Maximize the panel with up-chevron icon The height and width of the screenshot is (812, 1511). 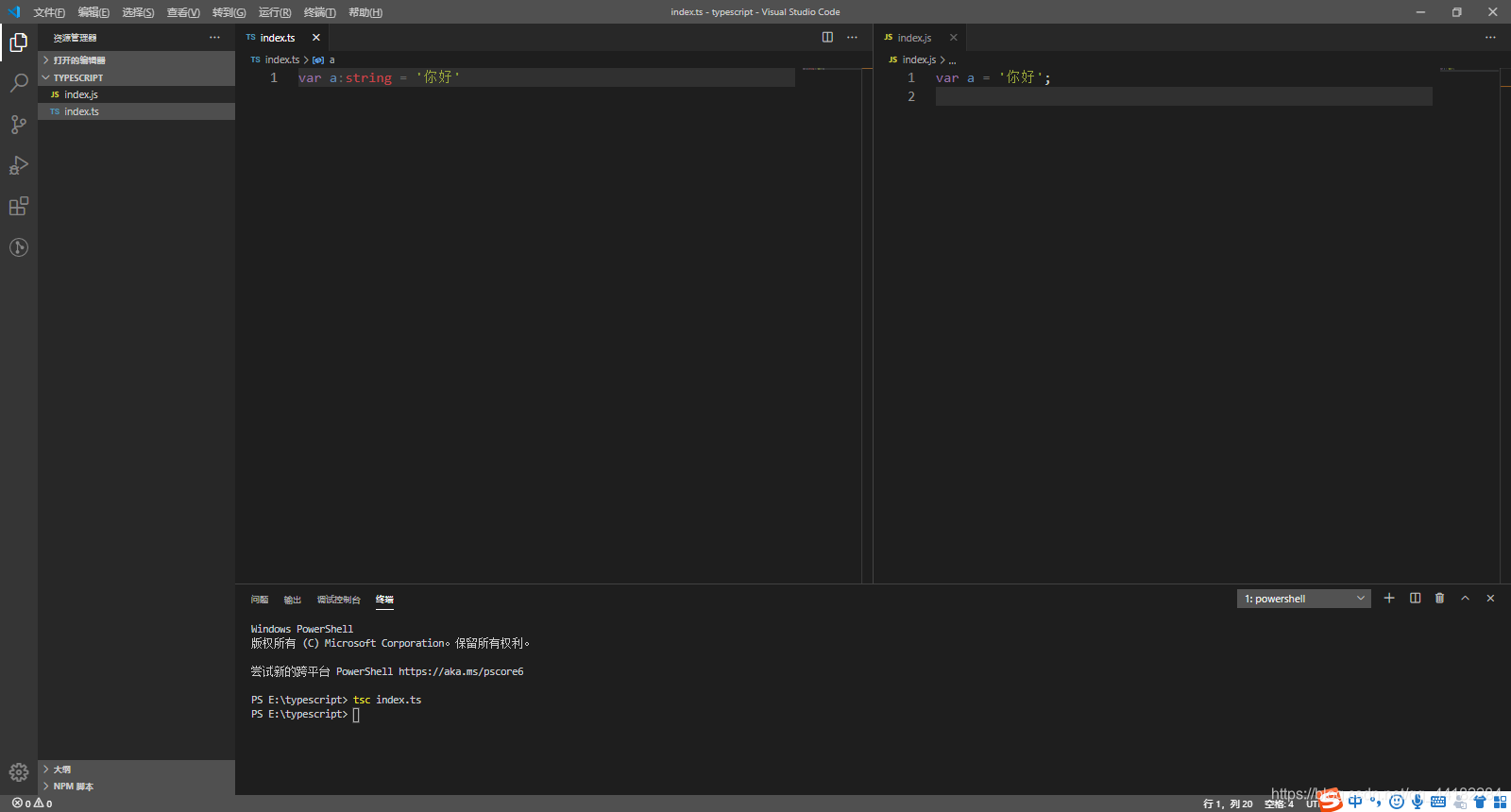click(1465, 598)
